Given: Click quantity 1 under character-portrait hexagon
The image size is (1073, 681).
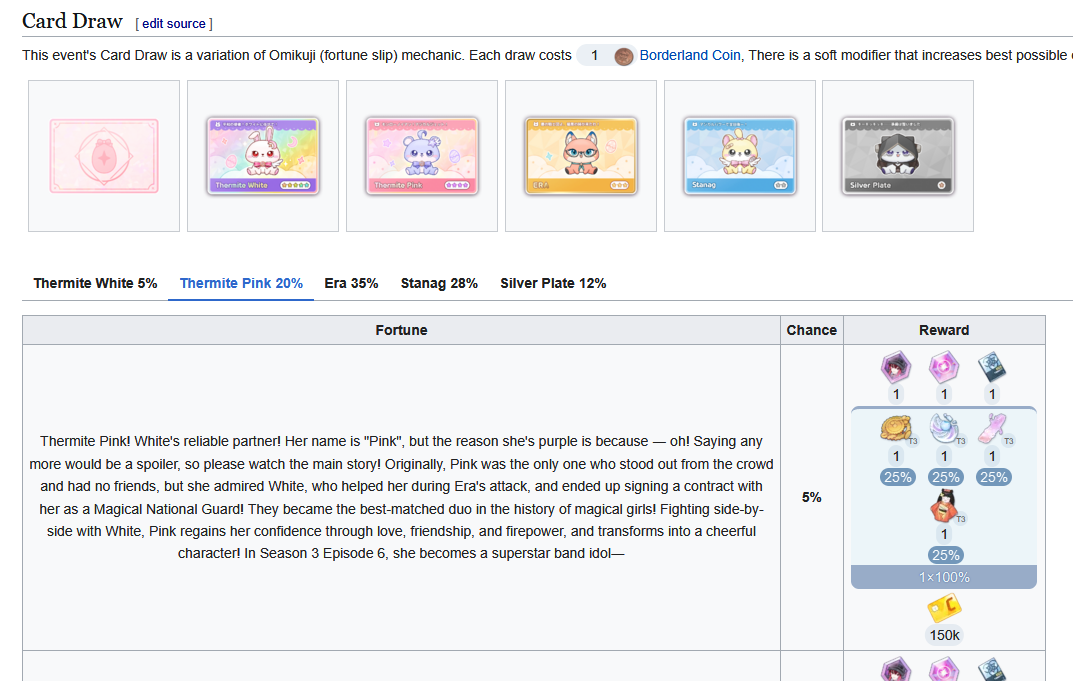Looking at the screenshot, I should [x=896, y=394].
